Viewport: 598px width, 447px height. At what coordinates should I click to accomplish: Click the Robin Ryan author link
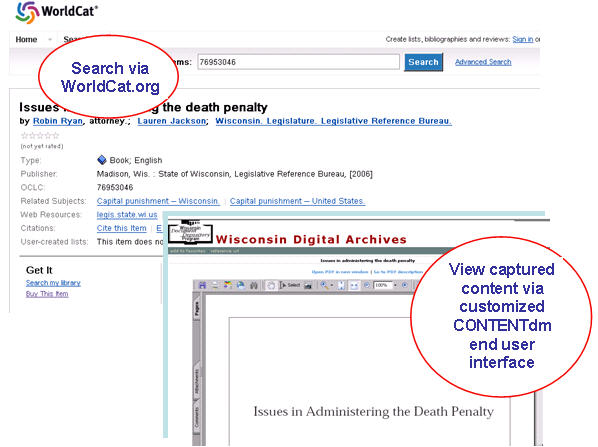[x=58, y=121]
